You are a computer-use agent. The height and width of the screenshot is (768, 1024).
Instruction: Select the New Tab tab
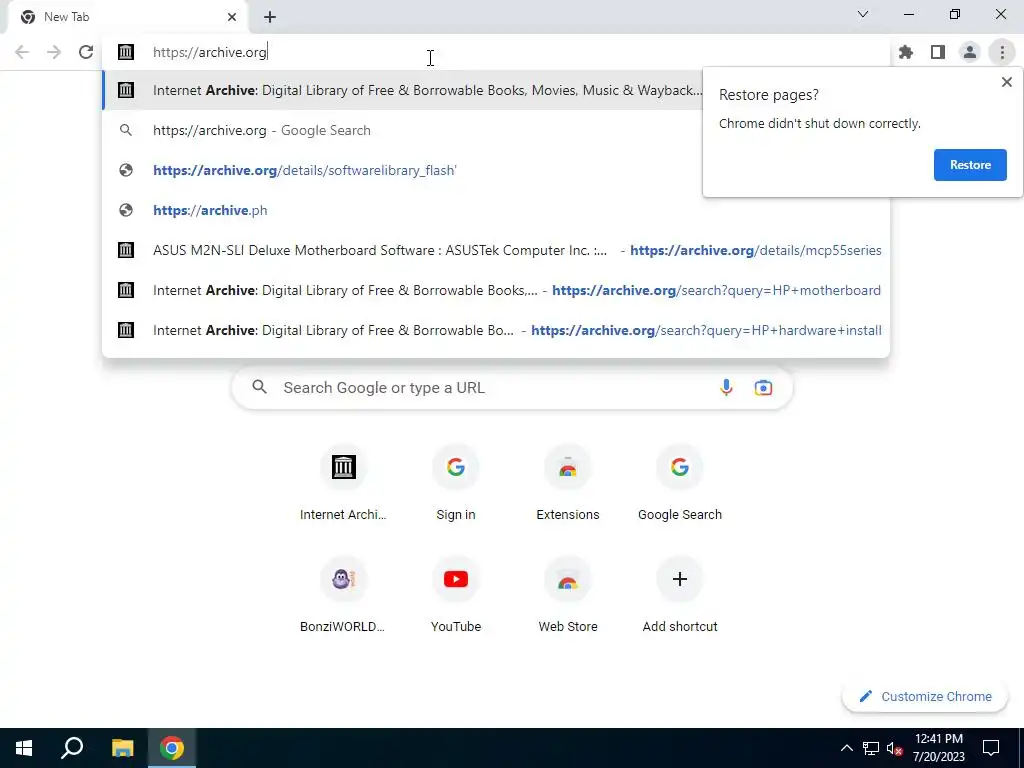(127, 17)
